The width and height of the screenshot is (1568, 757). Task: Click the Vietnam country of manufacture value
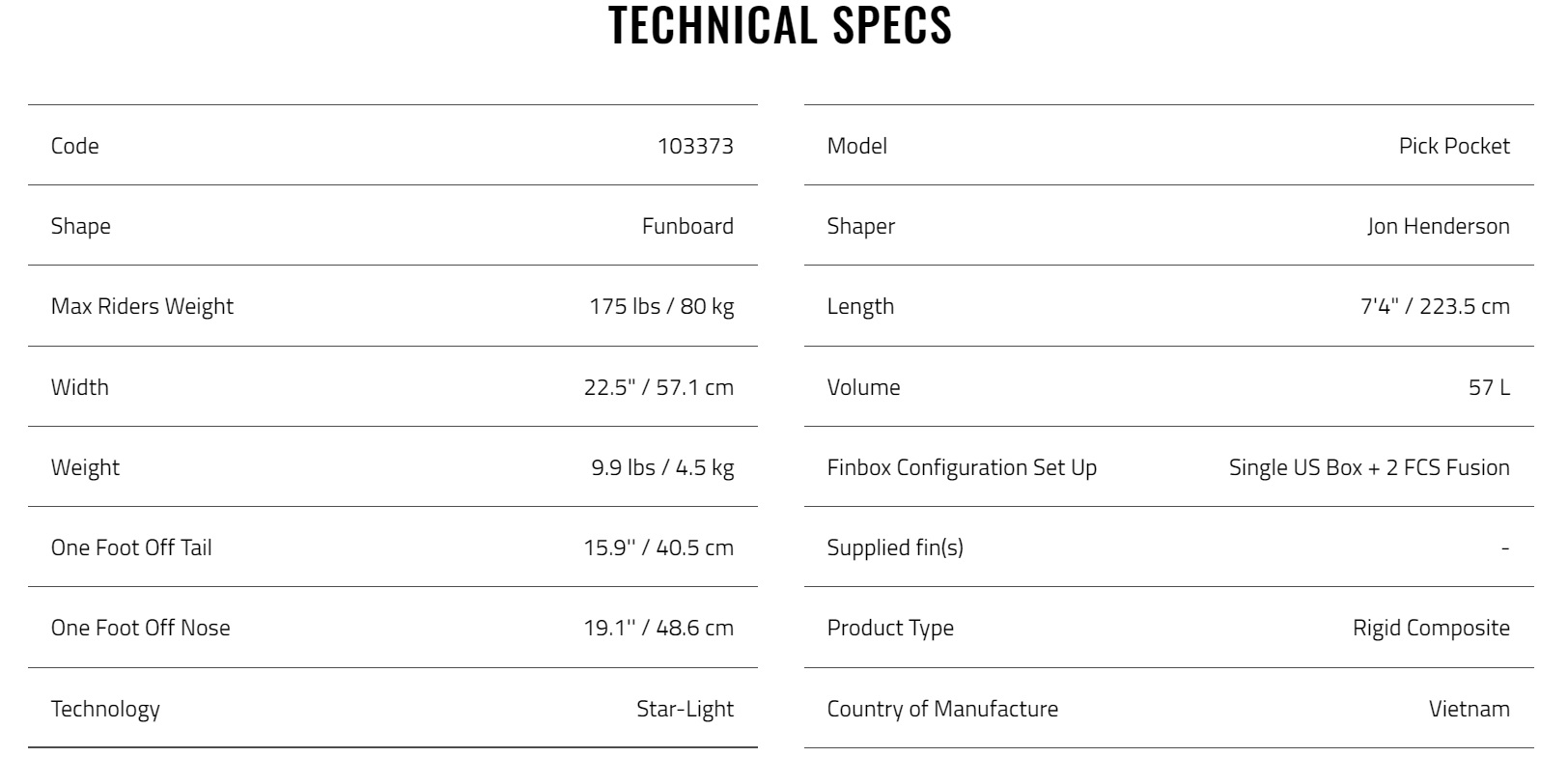1469,709
